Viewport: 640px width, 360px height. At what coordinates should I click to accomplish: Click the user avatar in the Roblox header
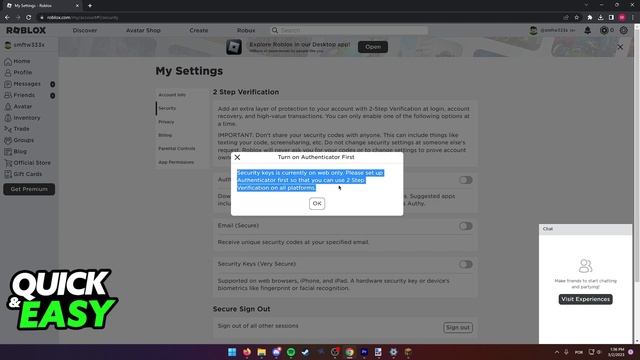[x=533, y=30]
